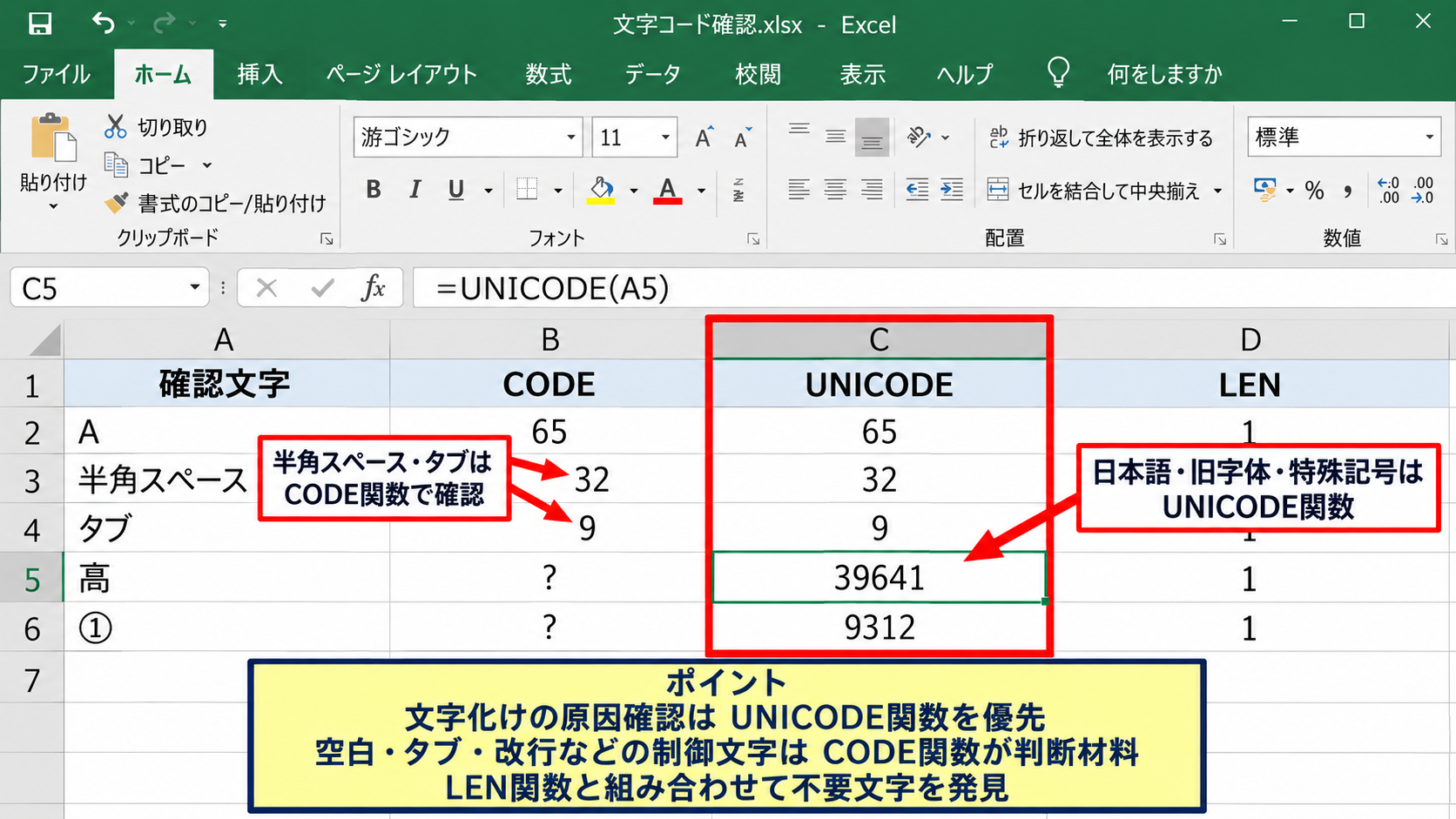Cut the selection using 切り取り

click(157, 127)
